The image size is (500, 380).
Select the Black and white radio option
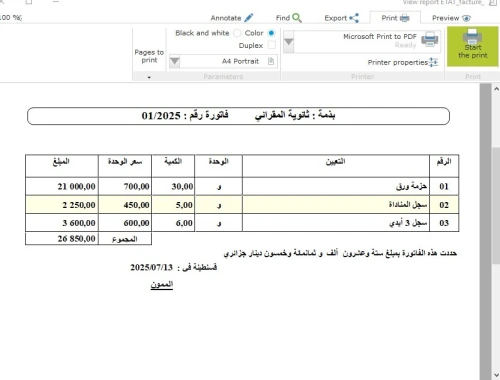coord(237,33)
